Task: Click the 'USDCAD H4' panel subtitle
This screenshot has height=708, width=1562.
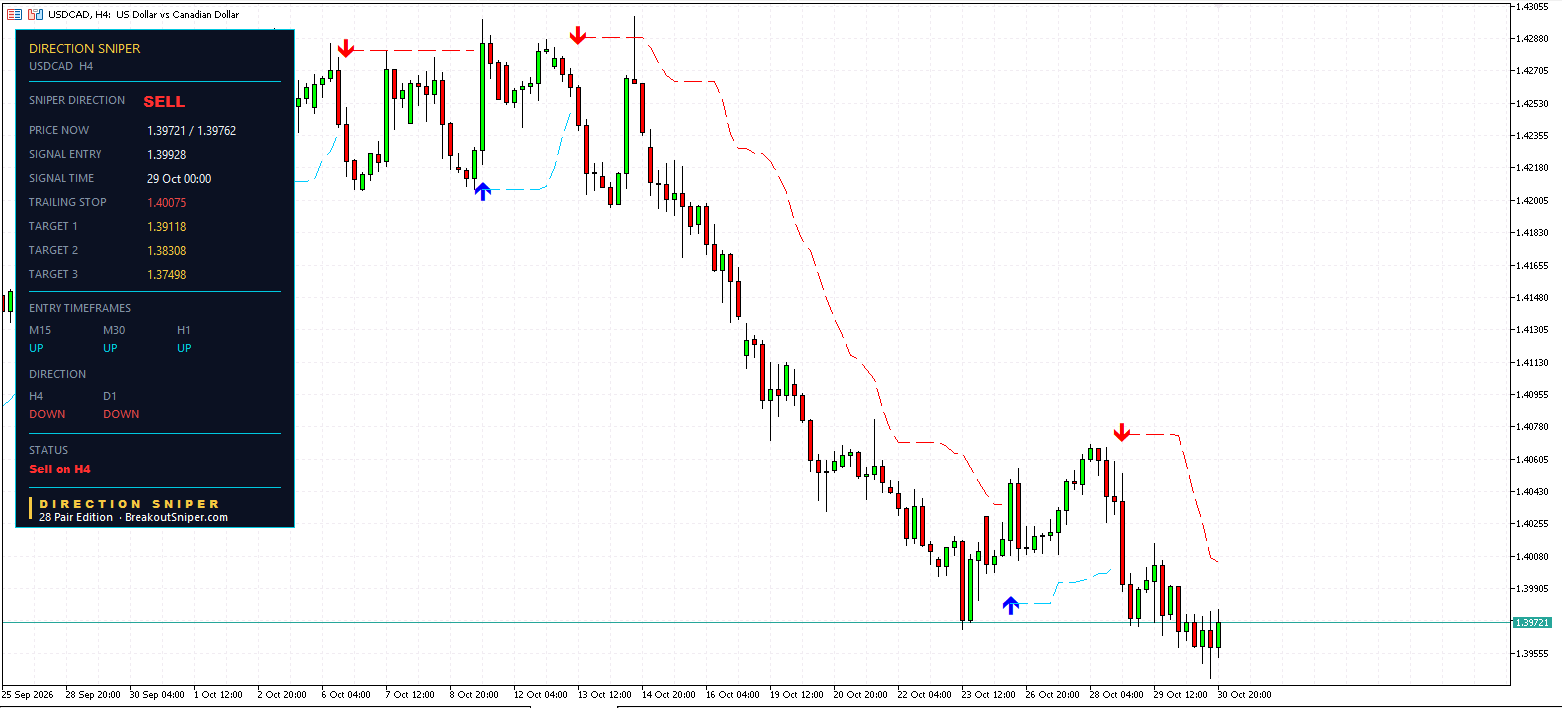Action: [61, 66]
